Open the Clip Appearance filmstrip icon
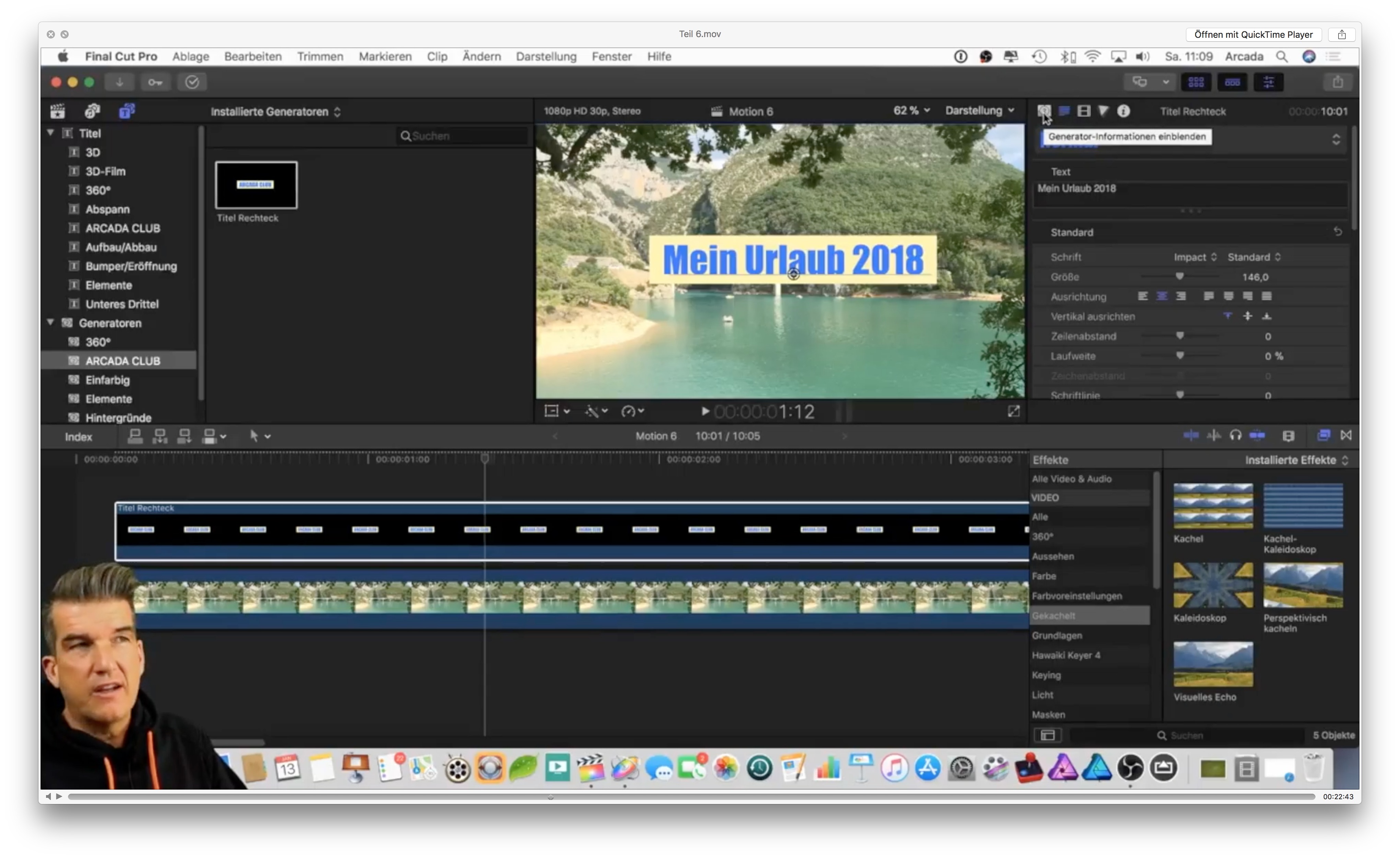Image resolution: width=1400 pixels, height=859 pixels. (x=1288, y=435)
